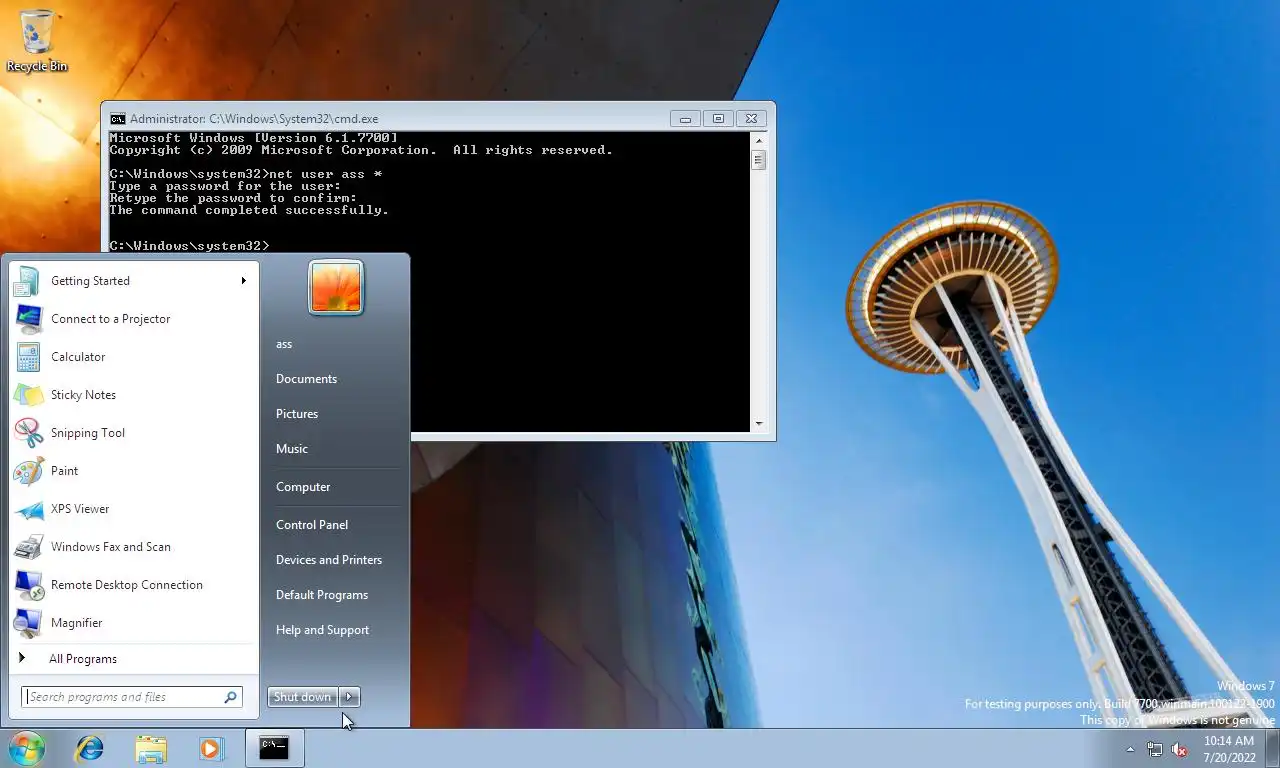Open Windows Explorer folder taskbar icon
Image resolution: width=1280 pixels, height=768 pixels.
click(x=151, y=747)
